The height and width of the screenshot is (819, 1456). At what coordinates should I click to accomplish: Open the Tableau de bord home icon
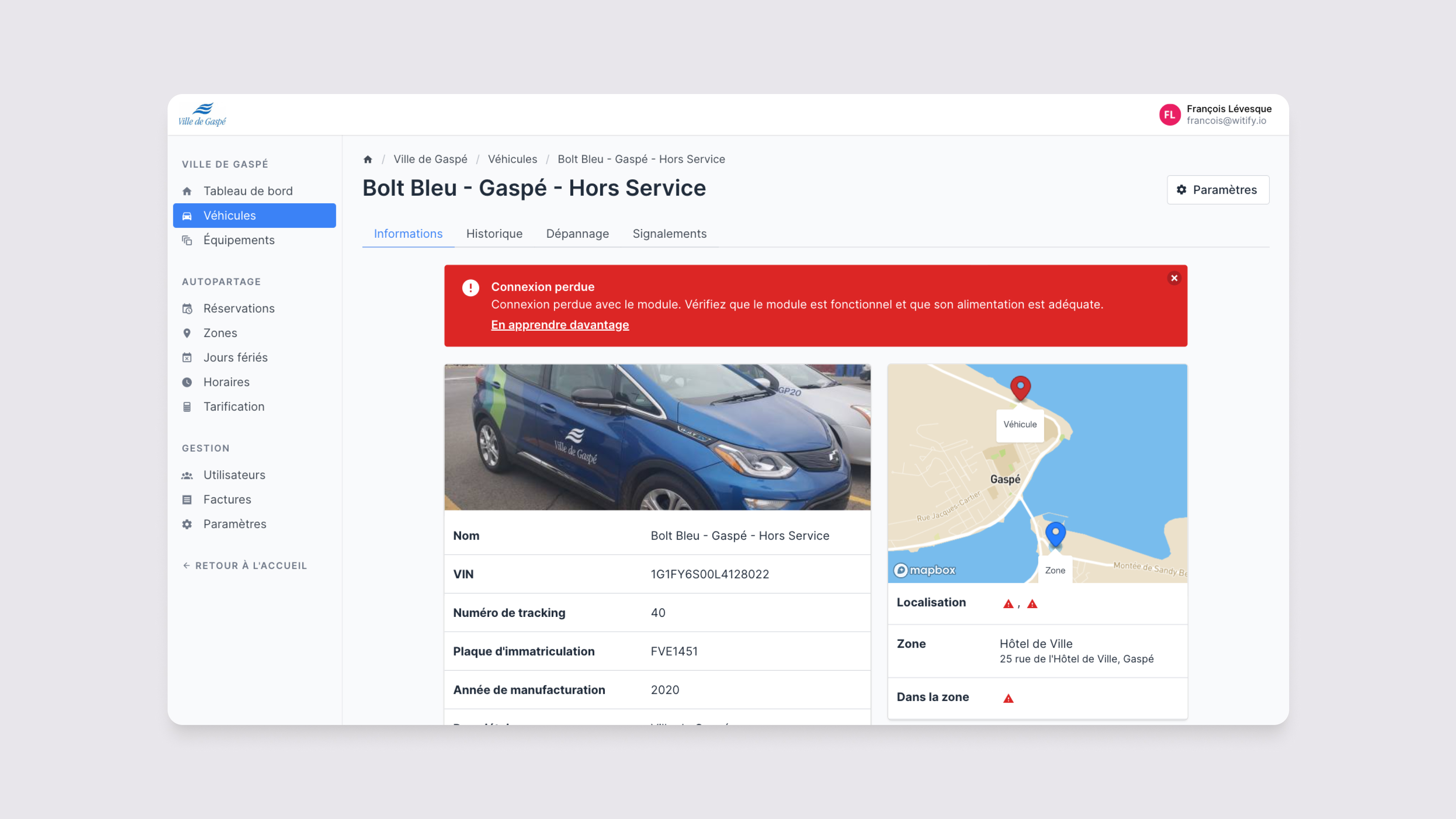click(187, 190)
